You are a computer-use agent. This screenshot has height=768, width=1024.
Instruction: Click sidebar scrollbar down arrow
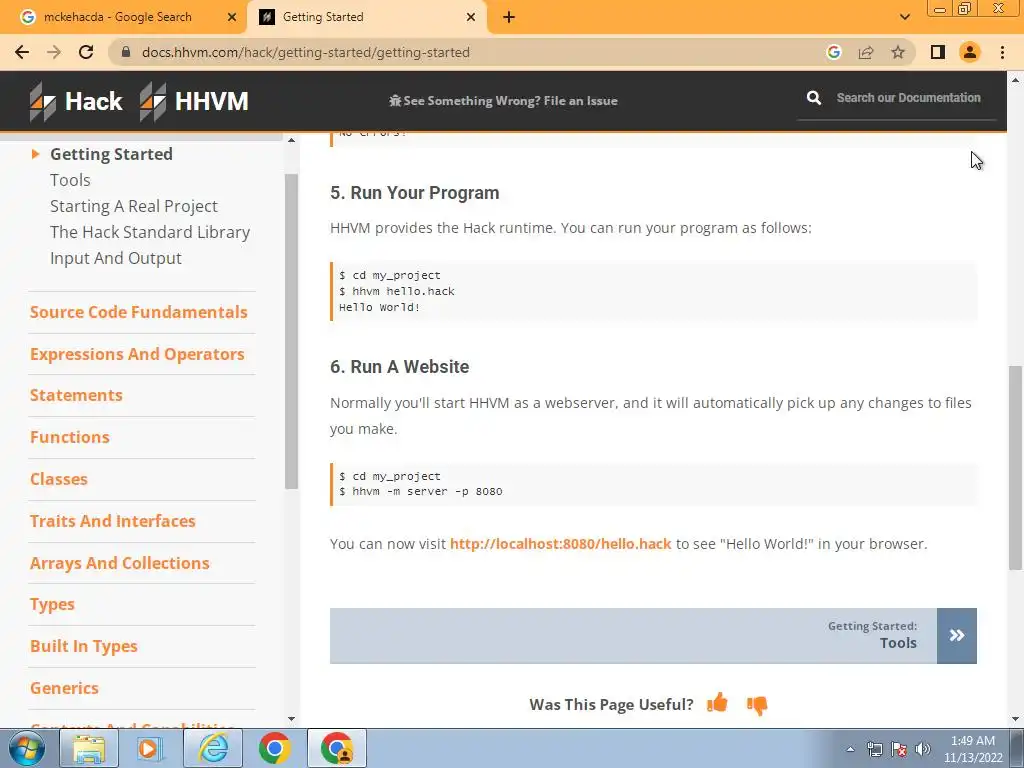291,719
